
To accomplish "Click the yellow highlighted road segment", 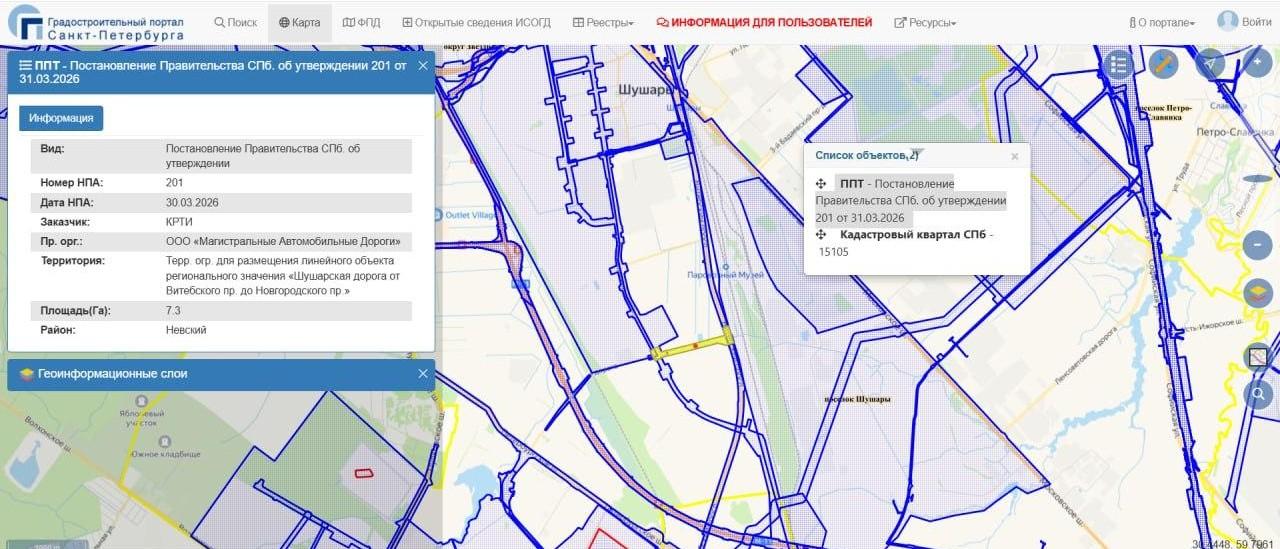I will click(691, 346).
